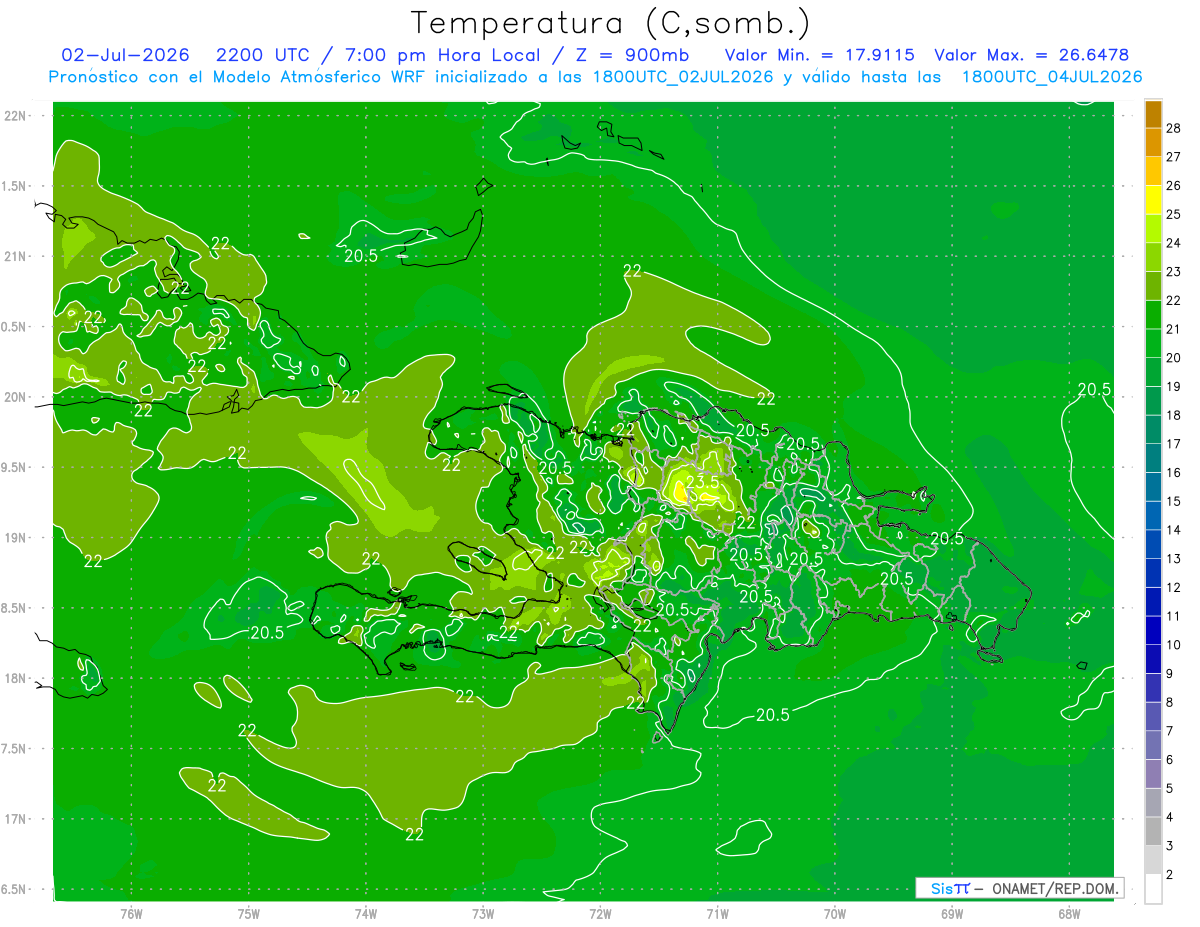Click 'Valor Max. = 26.6478' text

tap(1032, 55)
